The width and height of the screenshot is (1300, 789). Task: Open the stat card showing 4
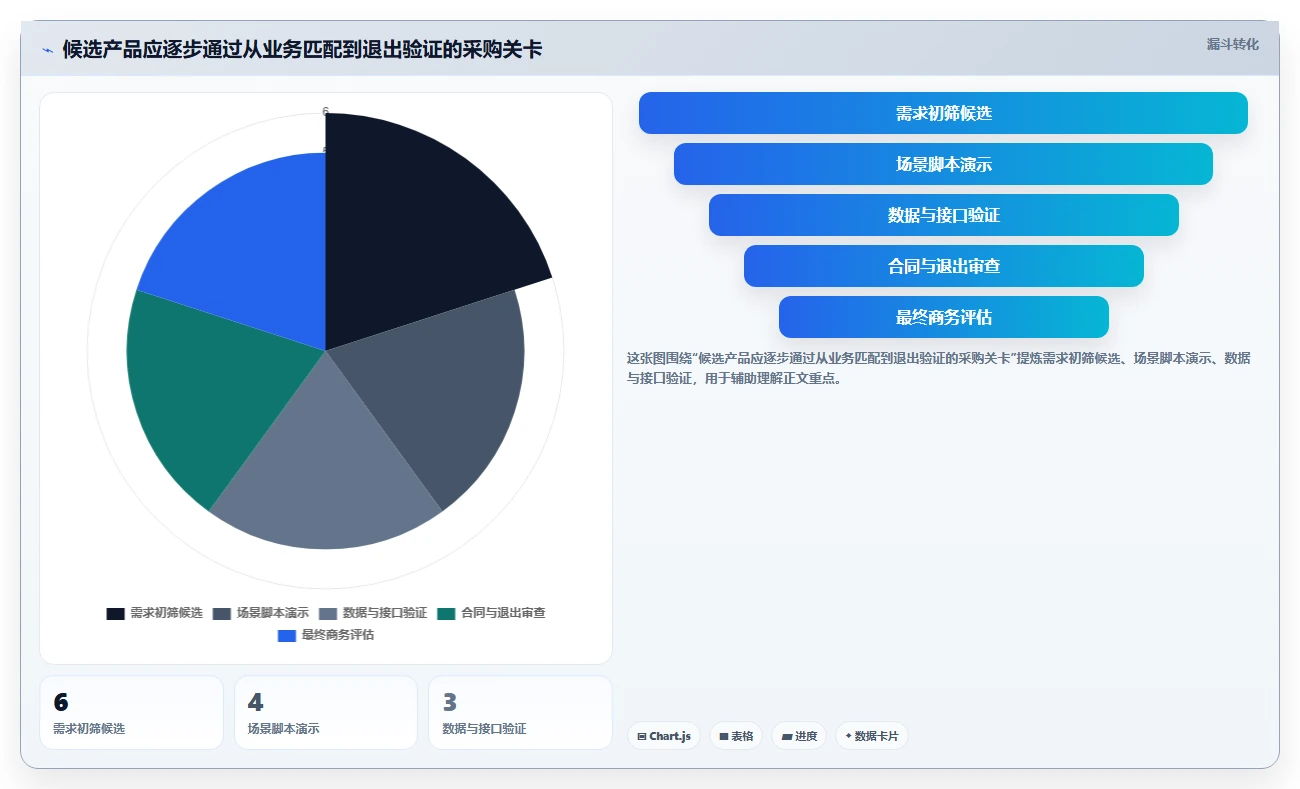coord(326,712)
